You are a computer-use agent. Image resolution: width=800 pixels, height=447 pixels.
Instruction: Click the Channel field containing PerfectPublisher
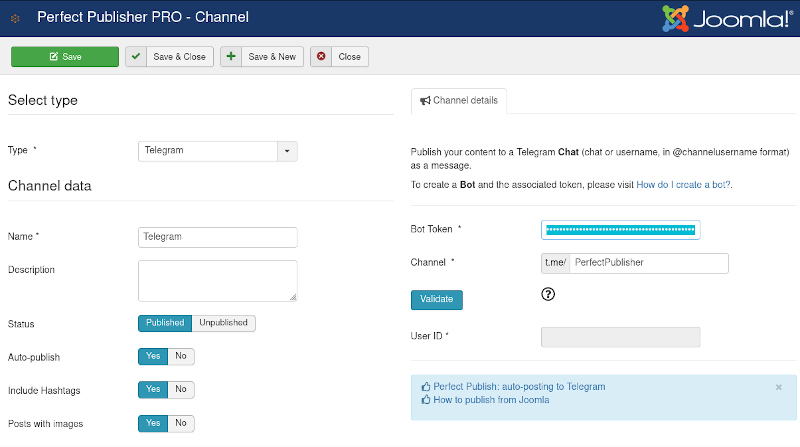click(x=649, y=263)
